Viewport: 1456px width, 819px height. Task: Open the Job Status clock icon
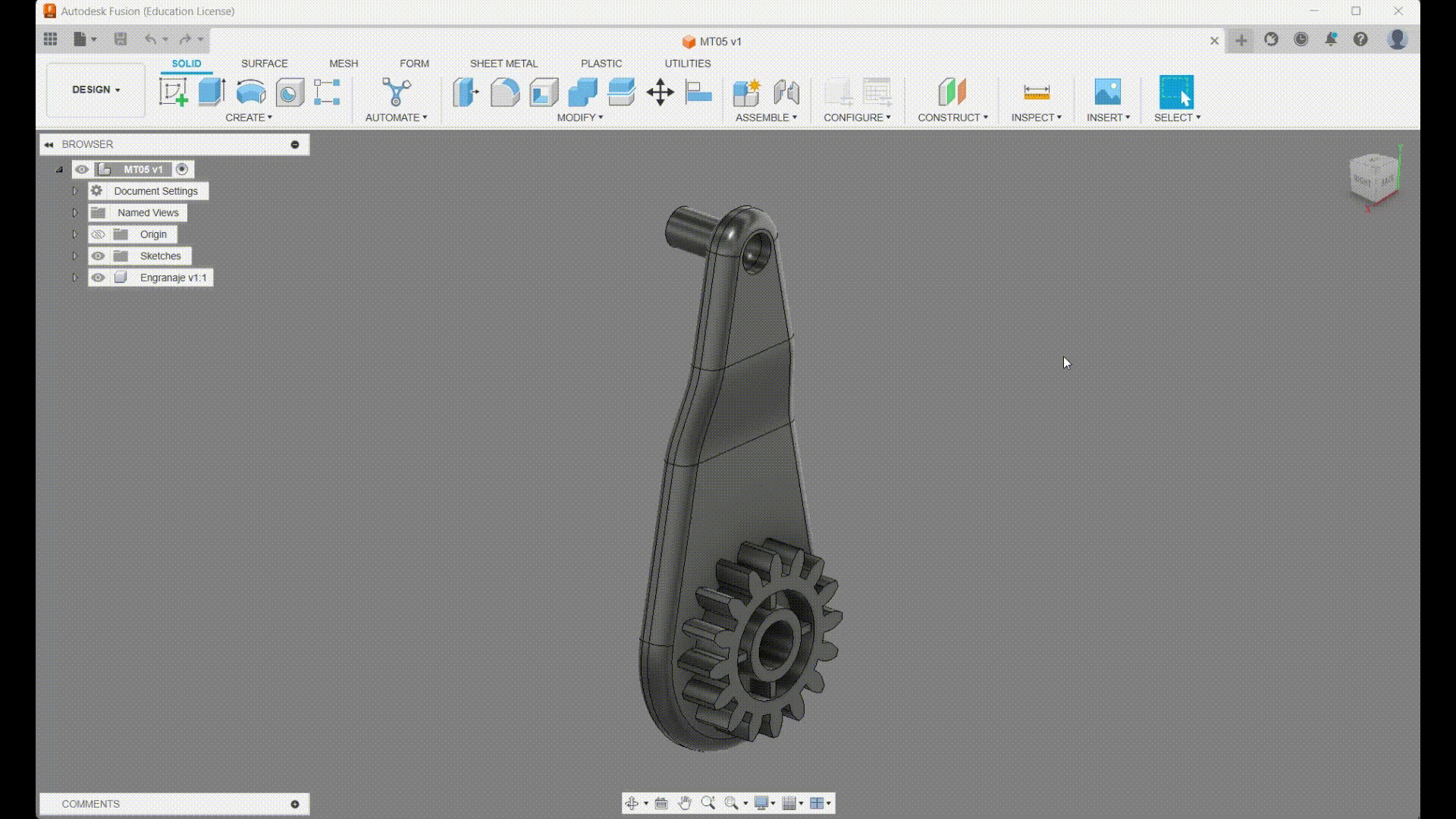pos(1301,39)
